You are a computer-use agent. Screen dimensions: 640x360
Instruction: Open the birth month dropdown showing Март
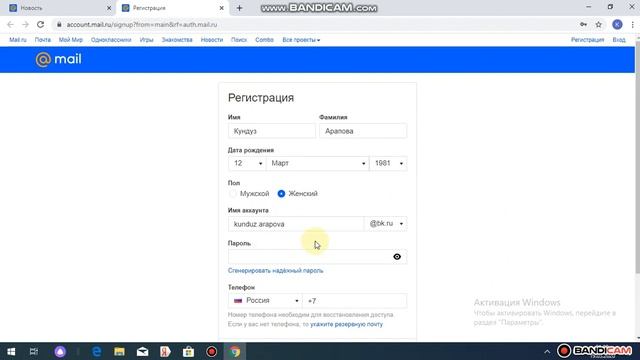pos(318,163)
